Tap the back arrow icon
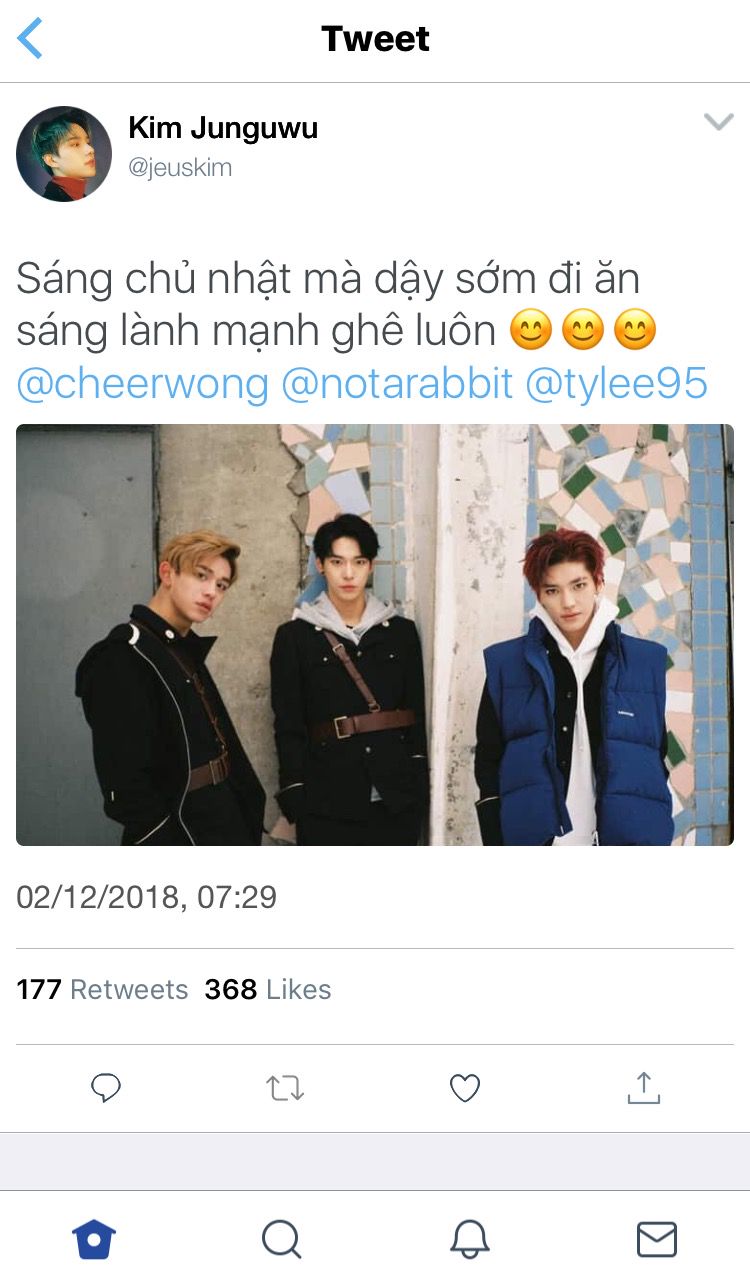This screenshot has height=1288, width=750. coord(30,39)
